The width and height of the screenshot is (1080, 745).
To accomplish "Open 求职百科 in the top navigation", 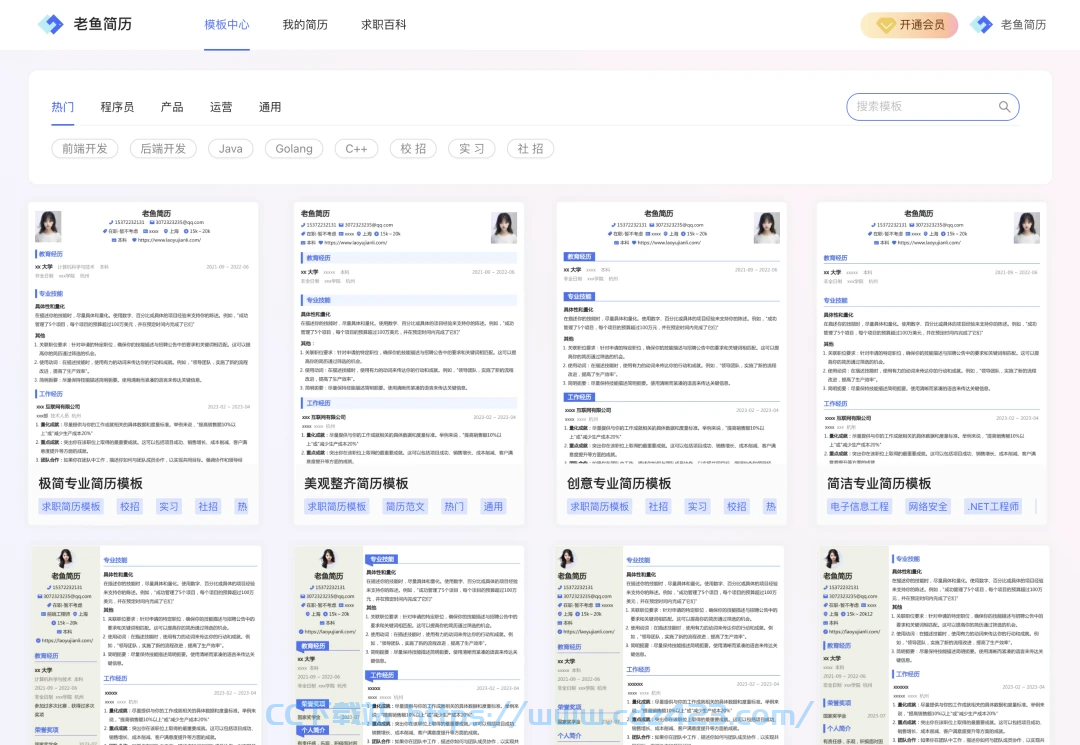I will click(x=384, y=25).
